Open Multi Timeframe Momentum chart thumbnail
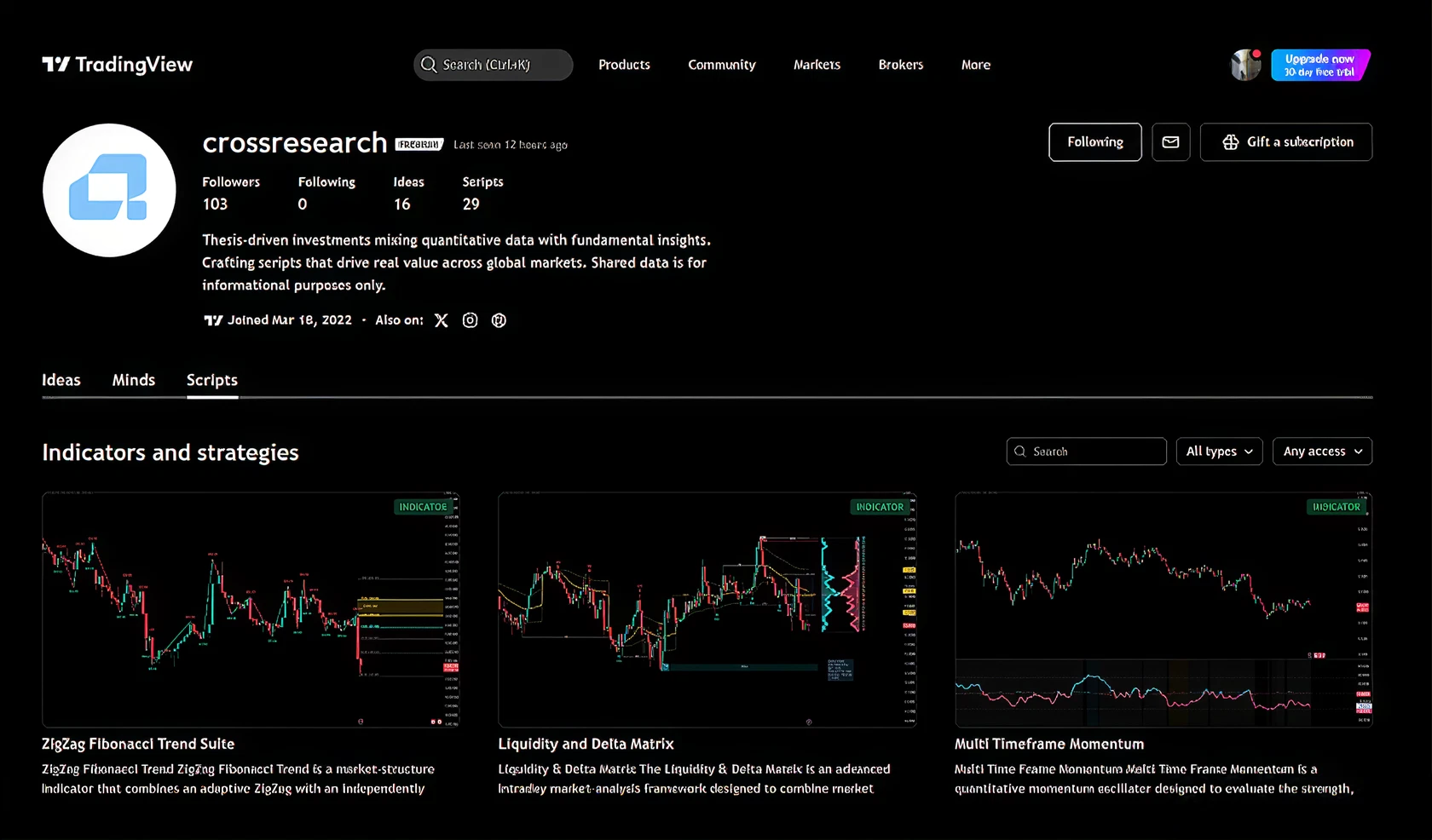This screenshot has height=840, width=1432. (1163, 609)
